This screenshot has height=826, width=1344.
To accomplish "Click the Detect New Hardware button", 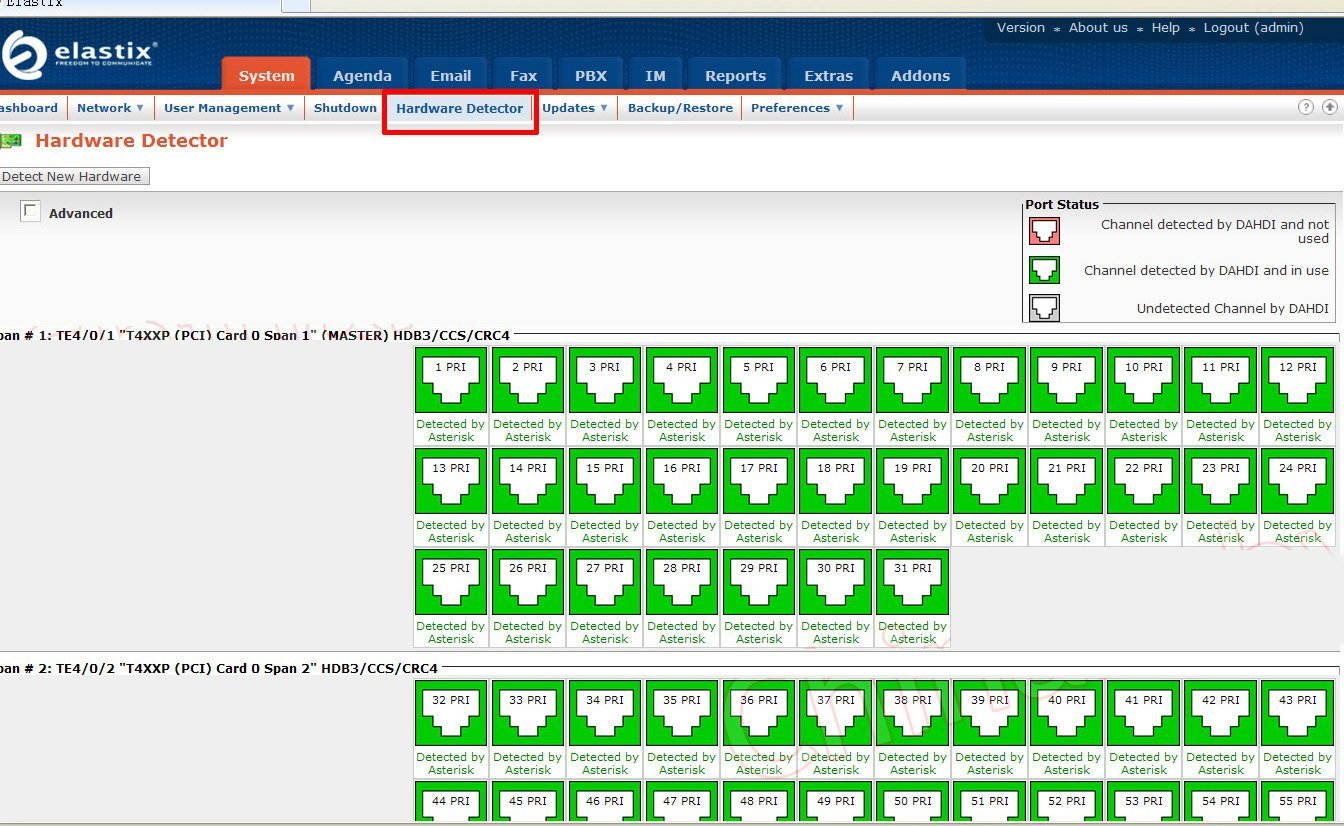I will coord(73,176).
